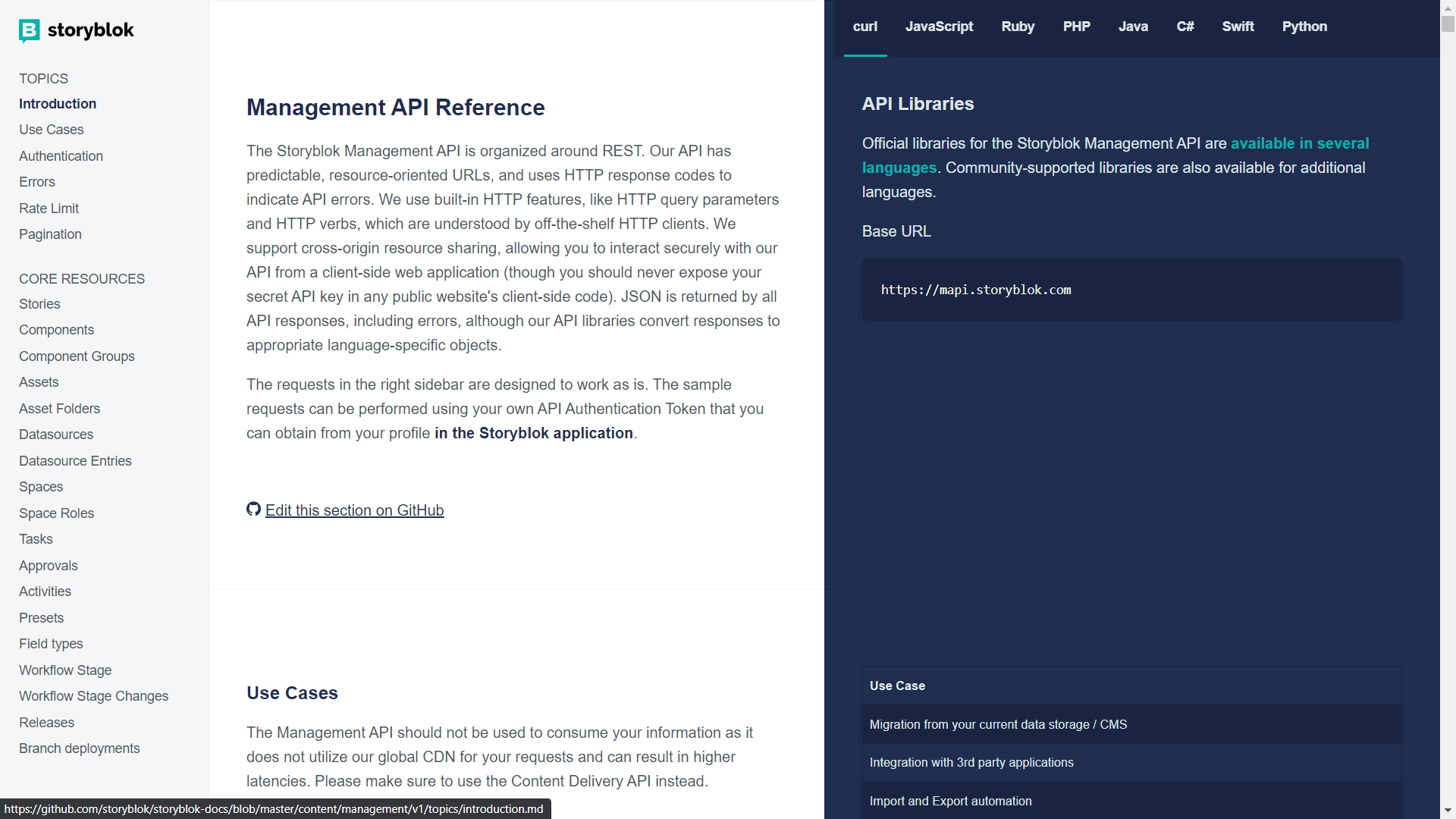Viewport: 1456px width, 819px height.
Task: Open the Ruby code examples tab
Action: tap(1018, 27)
